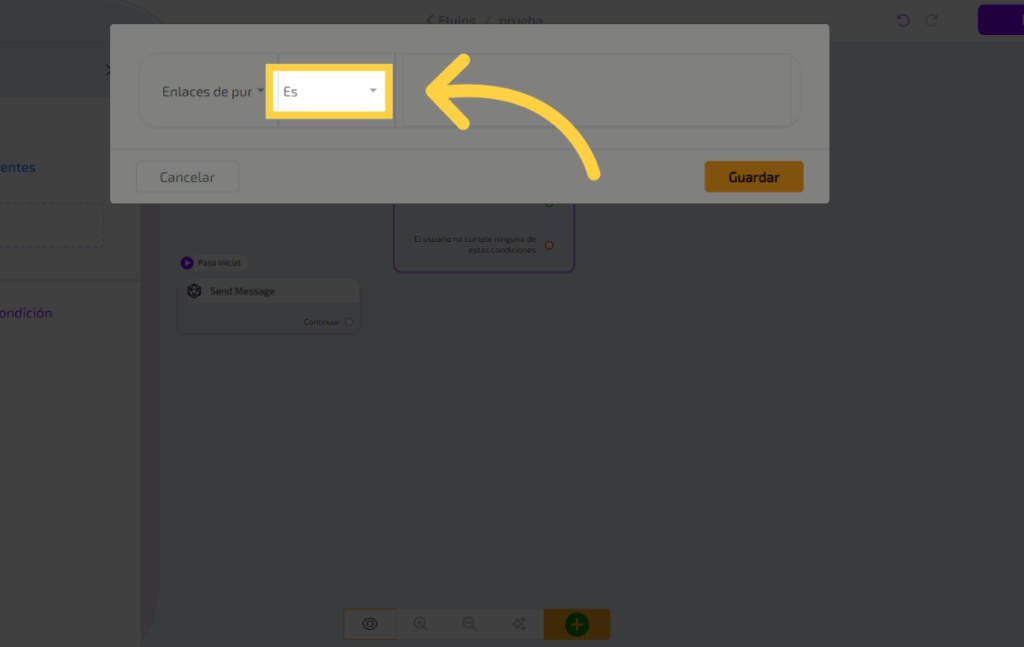The height and width of the screenshot is (647, 1024).
Task: Open the "Es" operator dropdown
Action: pyautogui.click(x=329, y=91)
